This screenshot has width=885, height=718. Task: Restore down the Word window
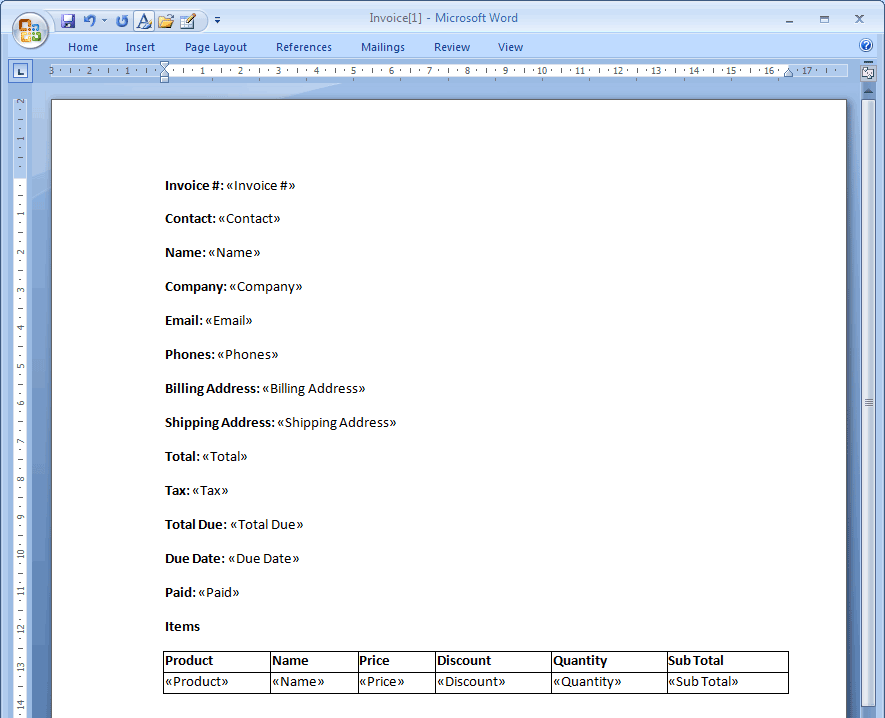pyautogui.click(x=825, y=20)
